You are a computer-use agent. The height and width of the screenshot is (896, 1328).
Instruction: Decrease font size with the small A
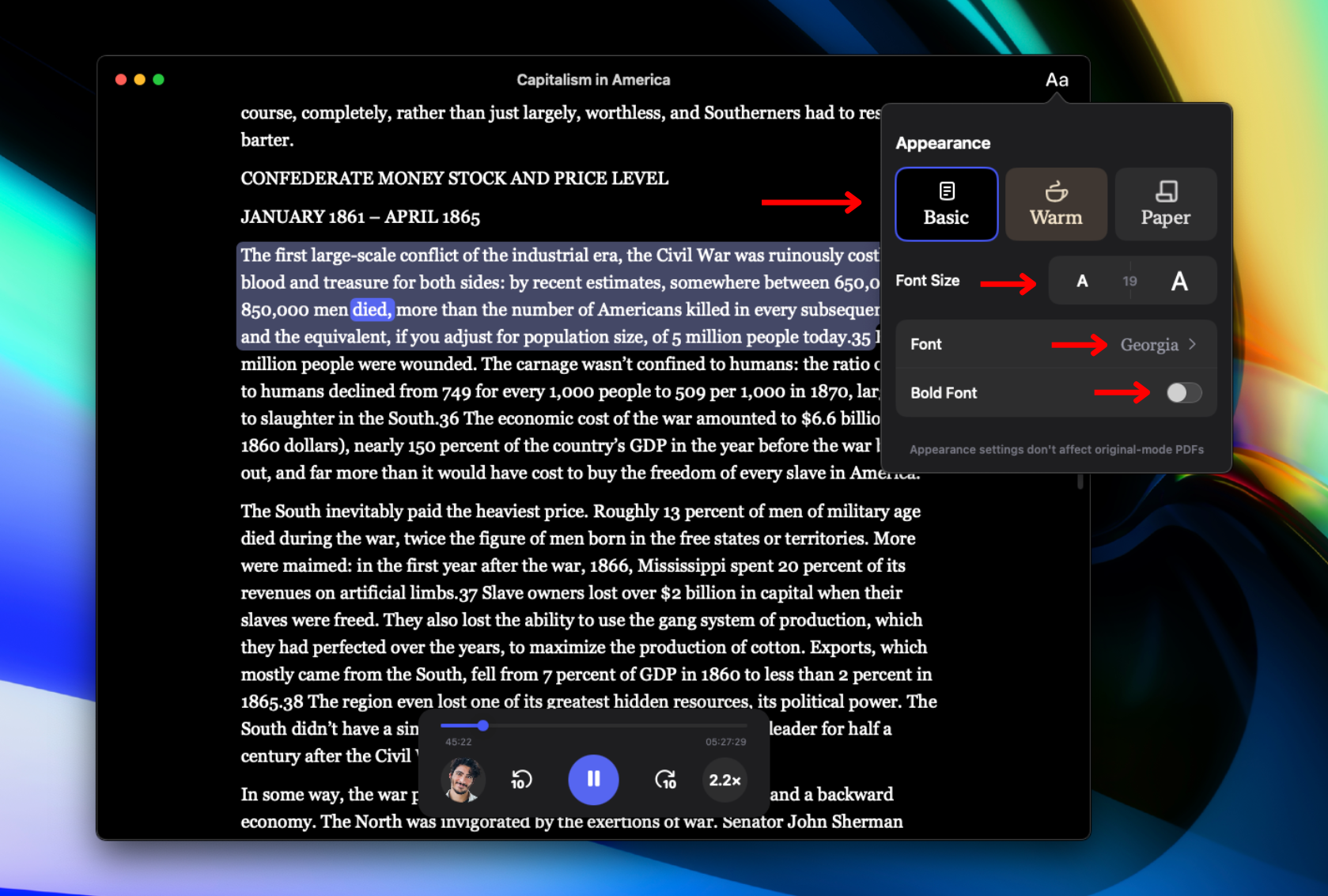click(1081, 281)
